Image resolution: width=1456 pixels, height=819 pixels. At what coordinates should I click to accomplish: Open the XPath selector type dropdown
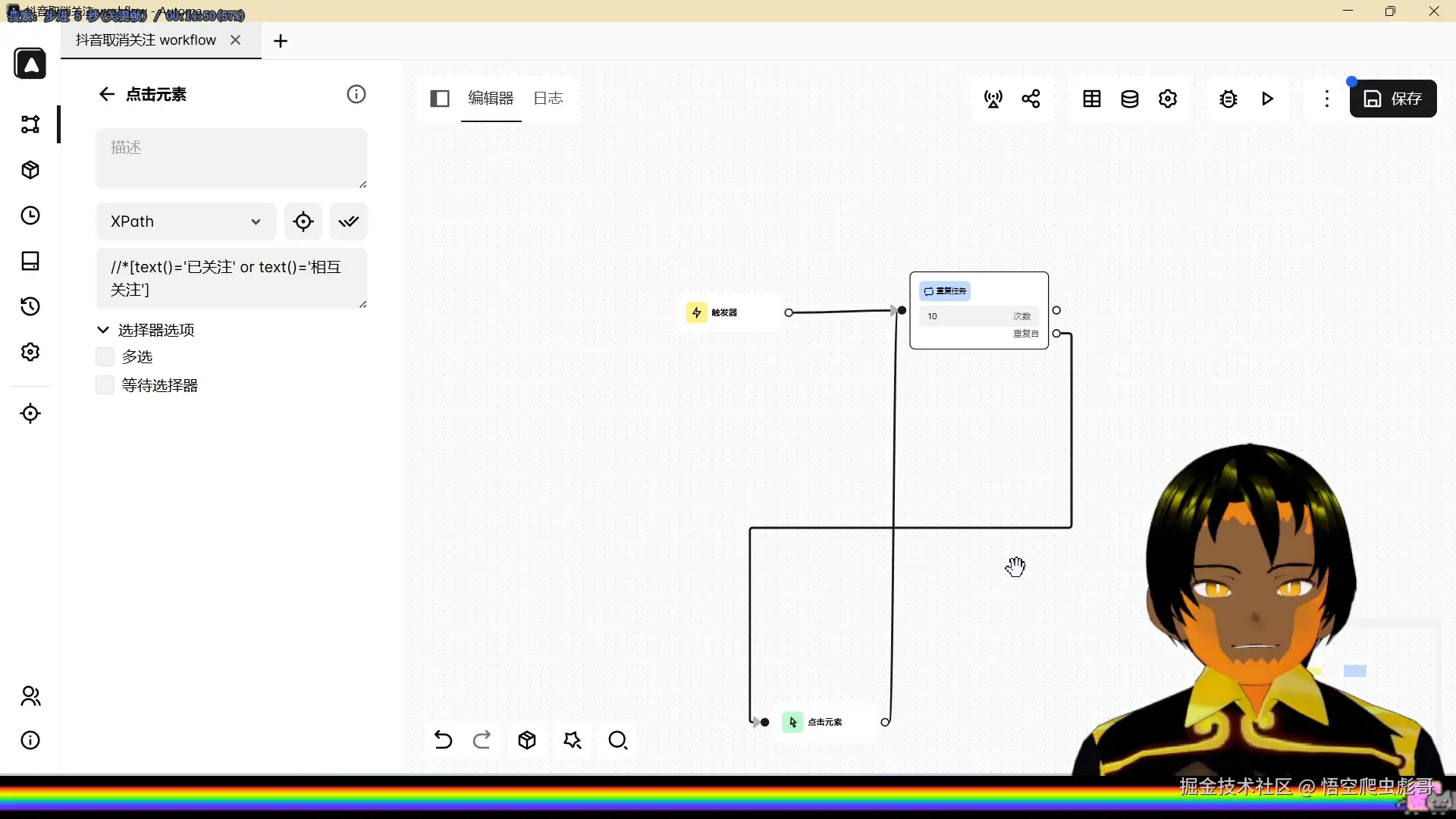coord(186,221)
